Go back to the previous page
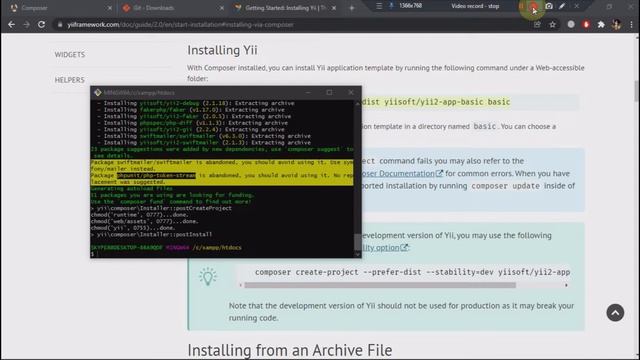This screenshot has width=640, height=360. pyautogui.click(x=11, y=24)
